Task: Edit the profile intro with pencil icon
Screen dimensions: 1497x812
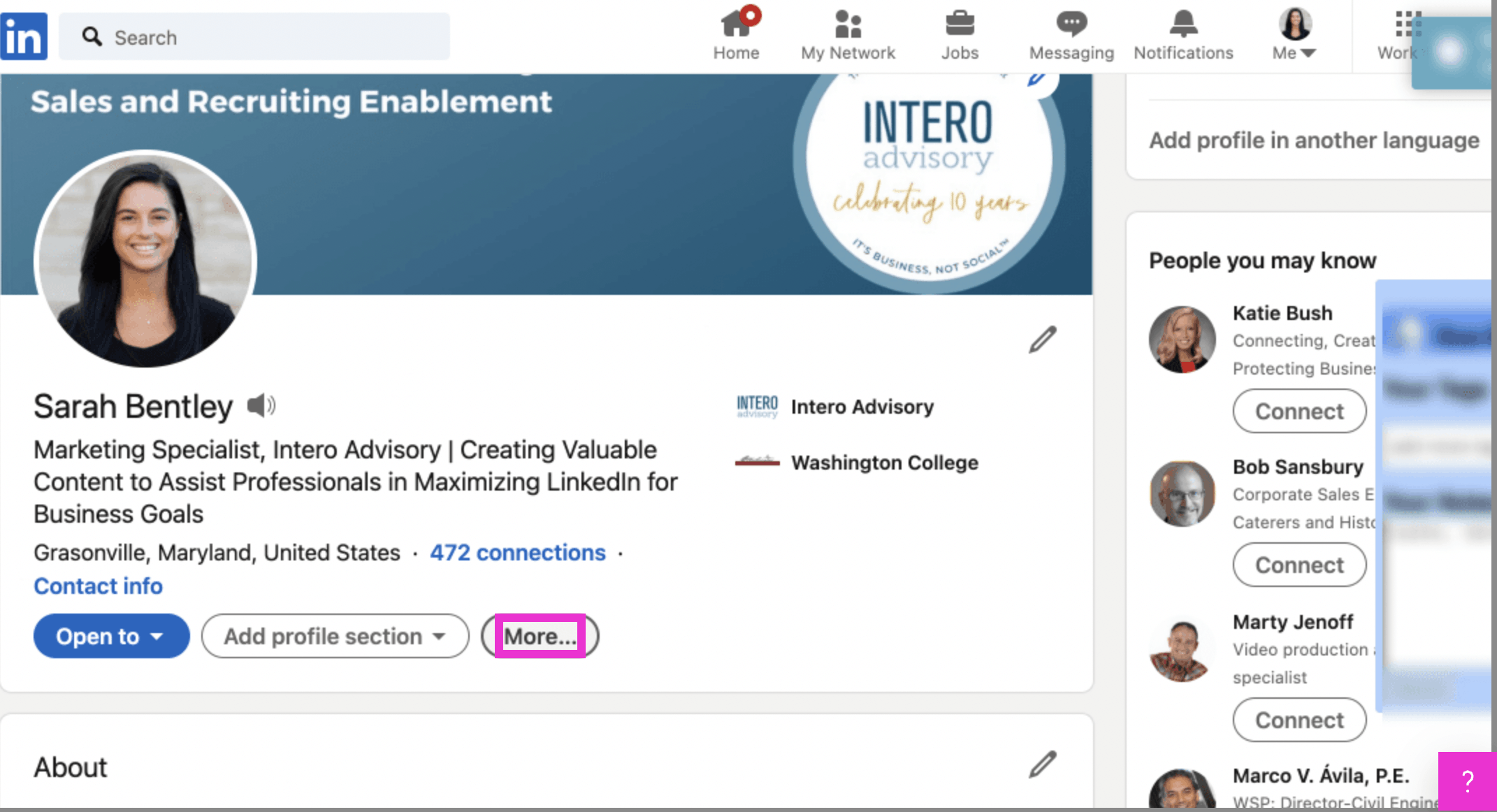Action: pos(1042,340)
